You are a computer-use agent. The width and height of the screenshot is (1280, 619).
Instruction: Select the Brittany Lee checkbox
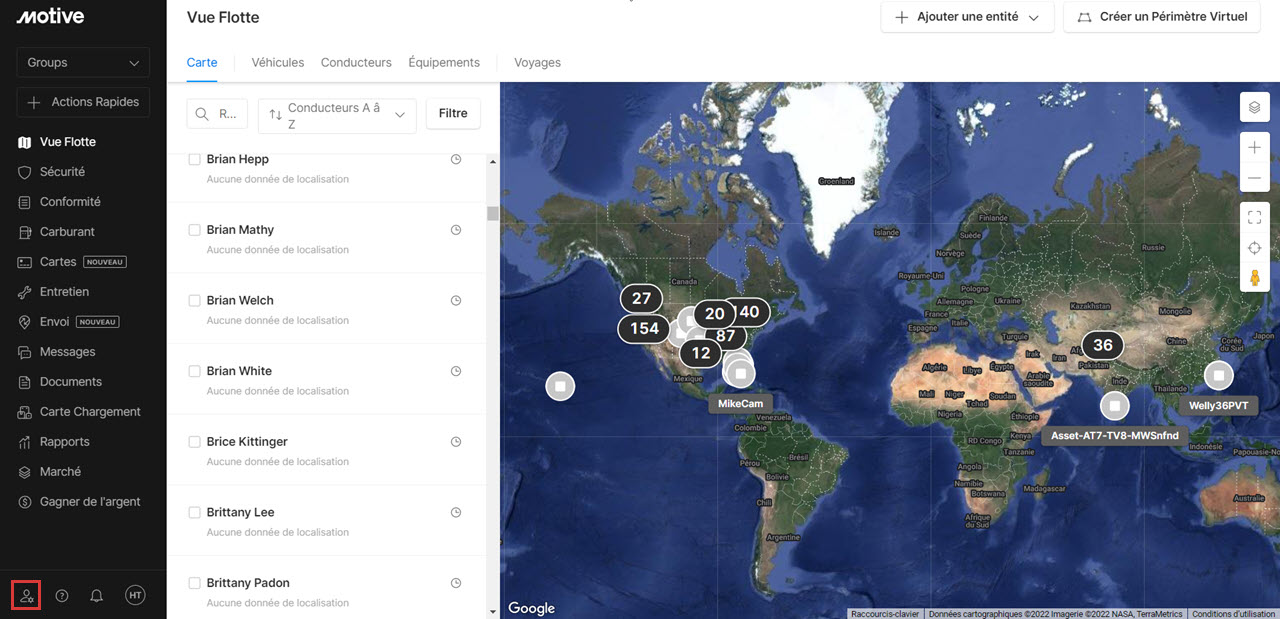point(194,512)
